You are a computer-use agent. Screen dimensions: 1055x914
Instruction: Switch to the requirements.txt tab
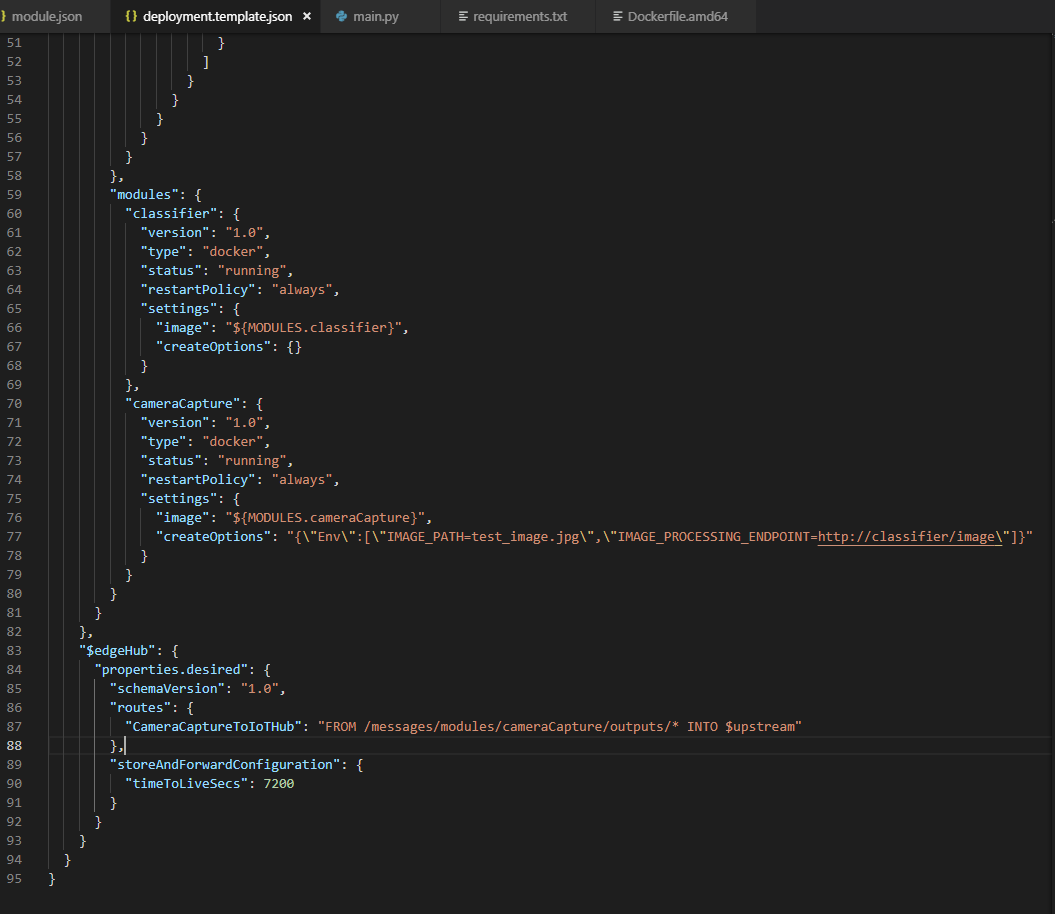click(520, 17)
